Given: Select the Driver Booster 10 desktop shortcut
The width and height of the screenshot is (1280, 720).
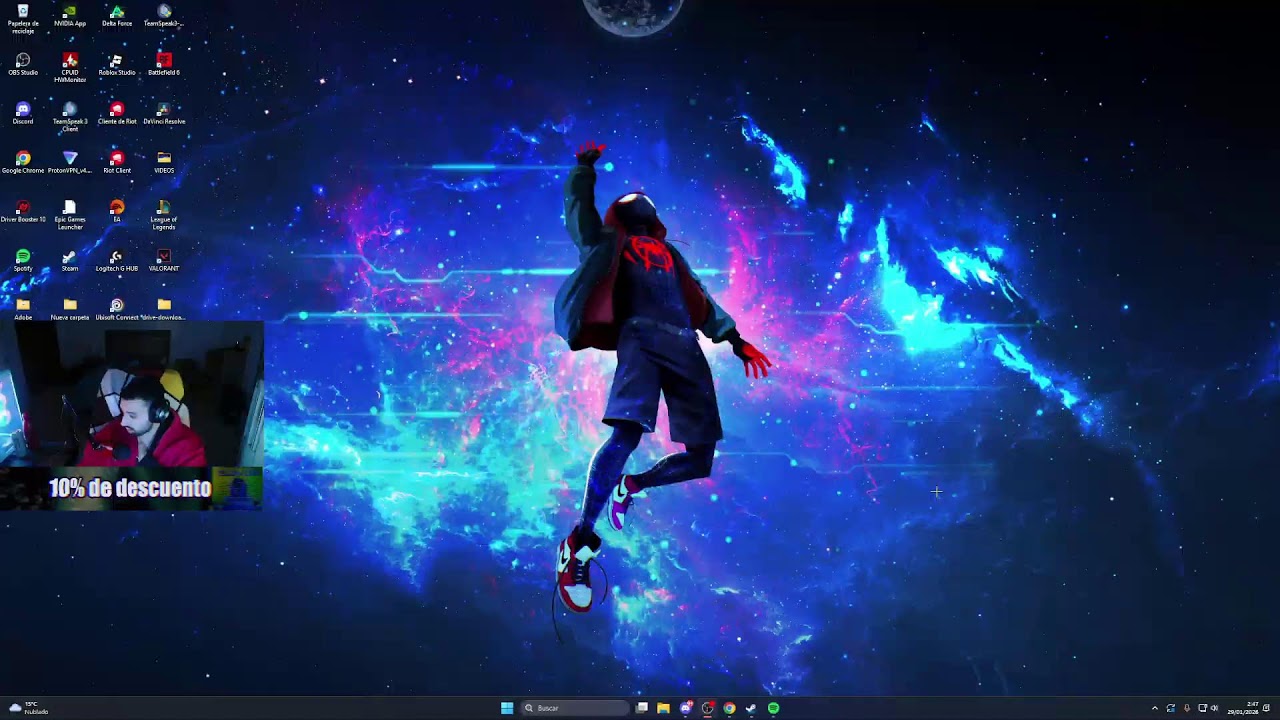Looking at the screenshot, I should coord(23,212).
